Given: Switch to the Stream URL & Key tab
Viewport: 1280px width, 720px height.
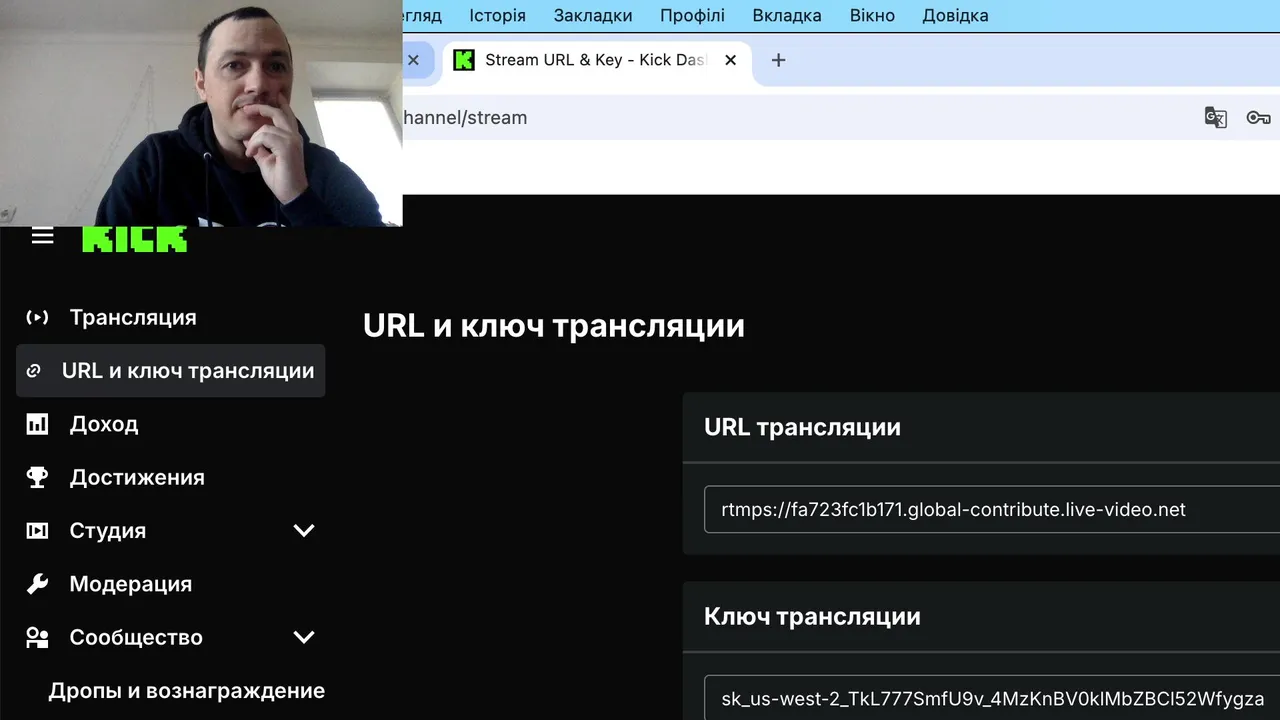Looking at the screenshot, I should pos(595,60).
